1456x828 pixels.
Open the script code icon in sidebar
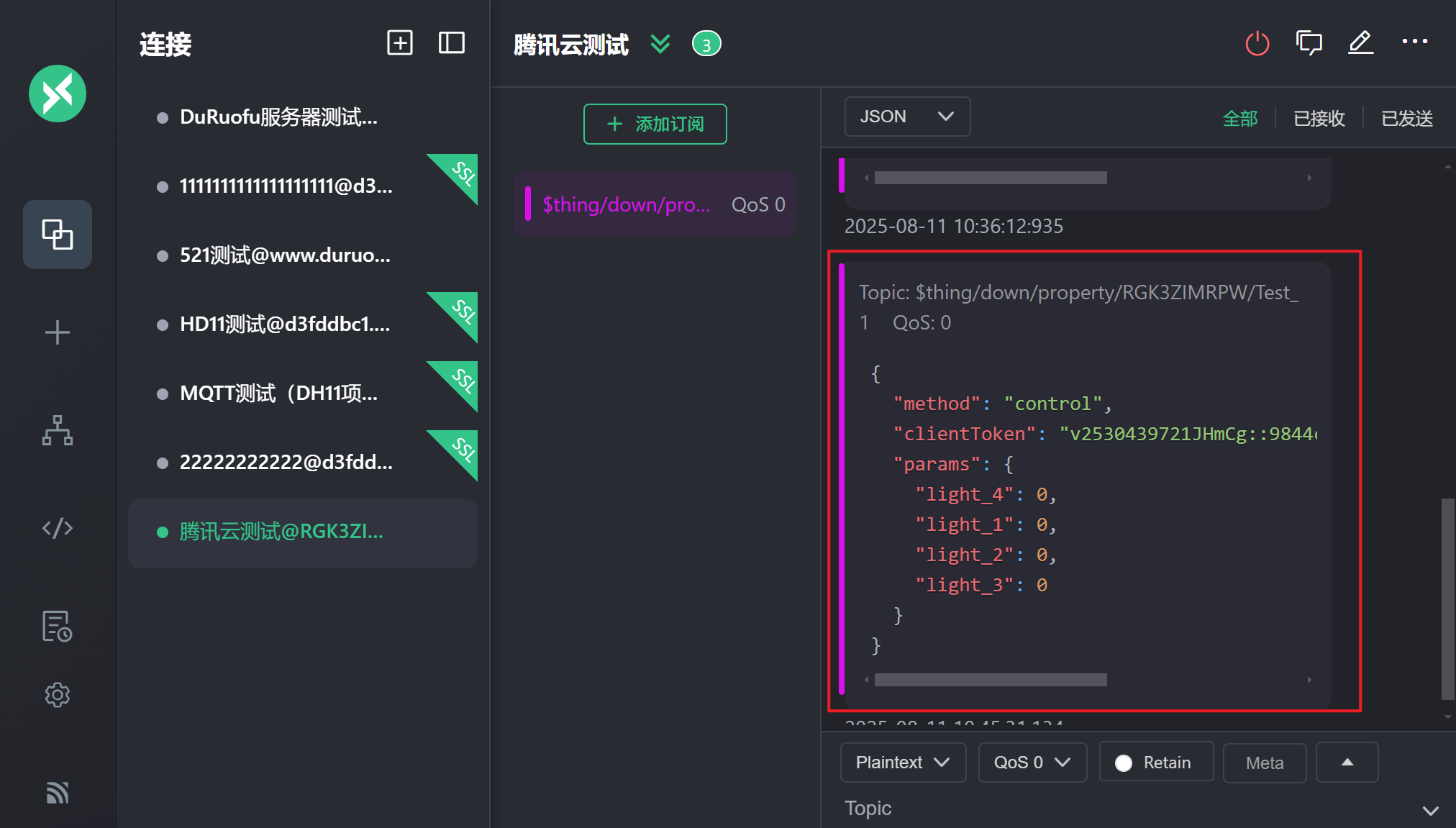click(x=58, y=528)
